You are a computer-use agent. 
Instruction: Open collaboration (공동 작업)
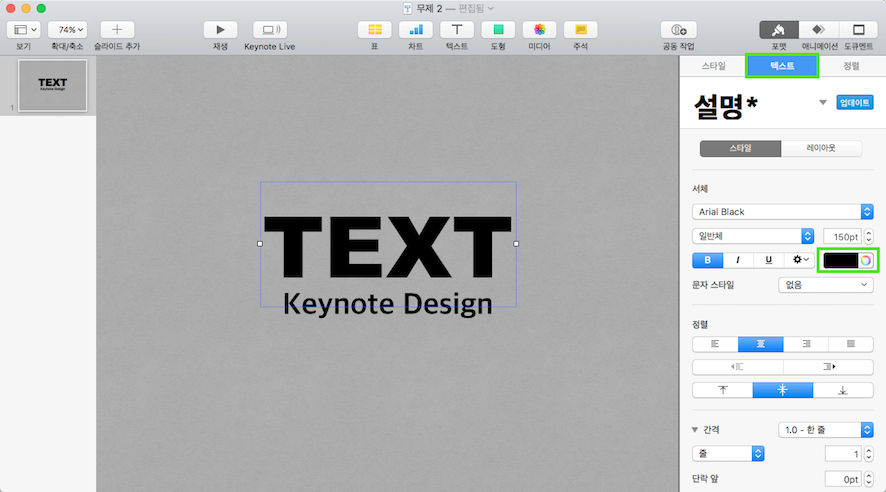[678, 29]
